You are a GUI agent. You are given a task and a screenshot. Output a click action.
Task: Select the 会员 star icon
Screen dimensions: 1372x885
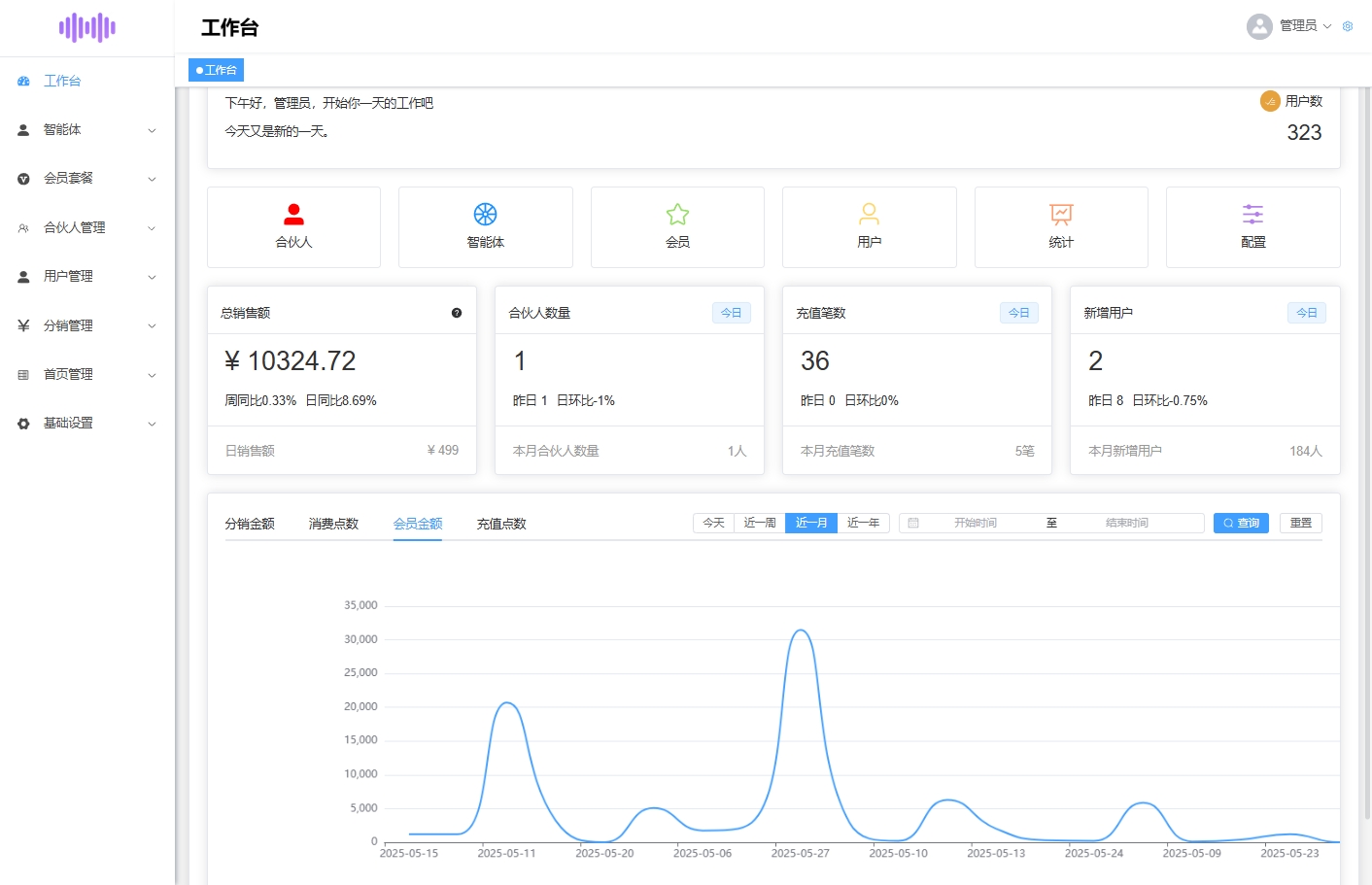(x=676, y=214)
